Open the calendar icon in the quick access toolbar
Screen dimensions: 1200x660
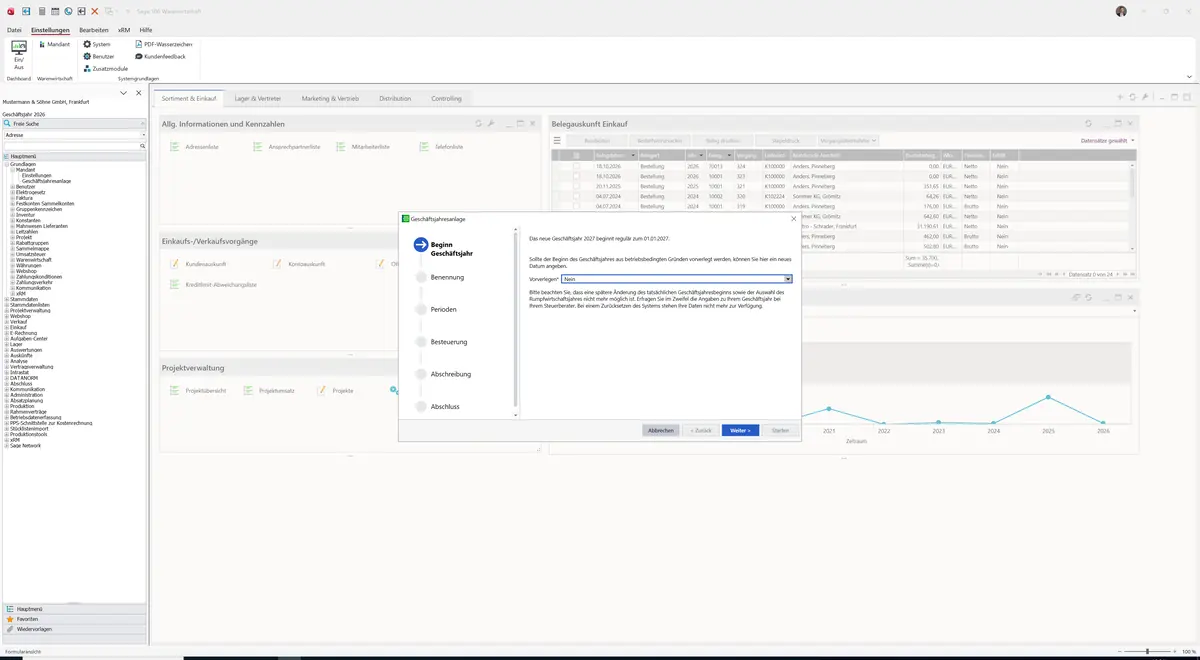pos(54,11)
